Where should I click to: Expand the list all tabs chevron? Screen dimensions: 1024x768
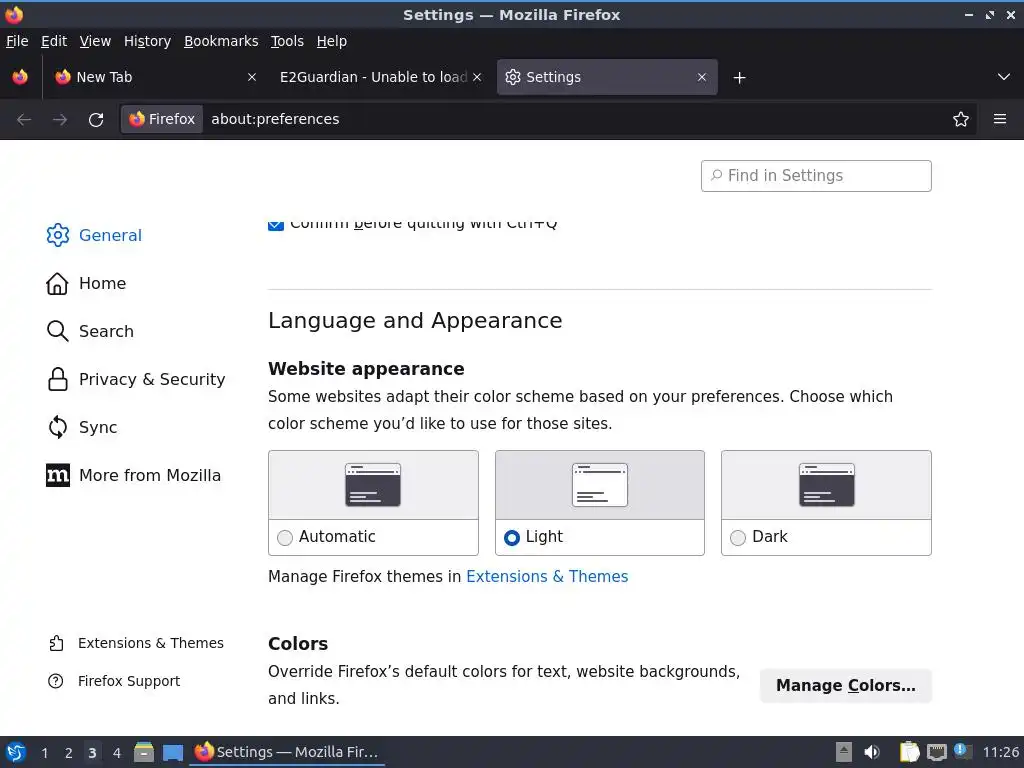click(1004, 77)
